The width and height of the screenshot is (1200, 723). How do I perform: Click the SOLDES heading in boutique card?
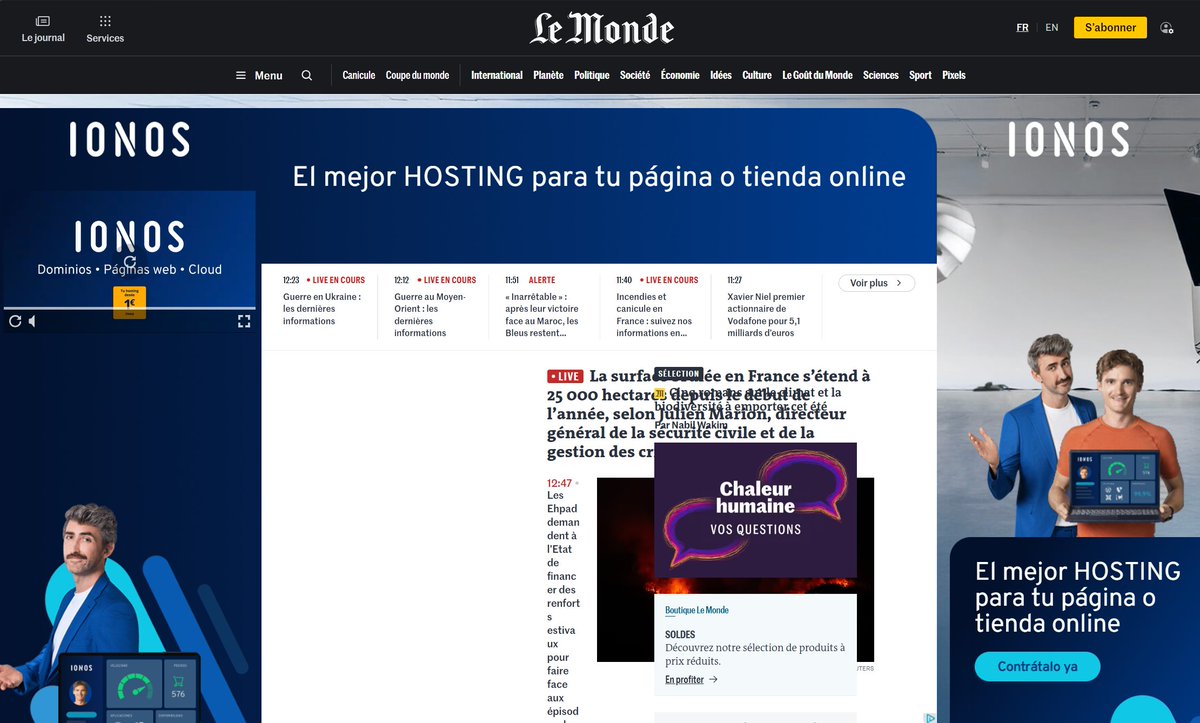[x=680, y=634]
